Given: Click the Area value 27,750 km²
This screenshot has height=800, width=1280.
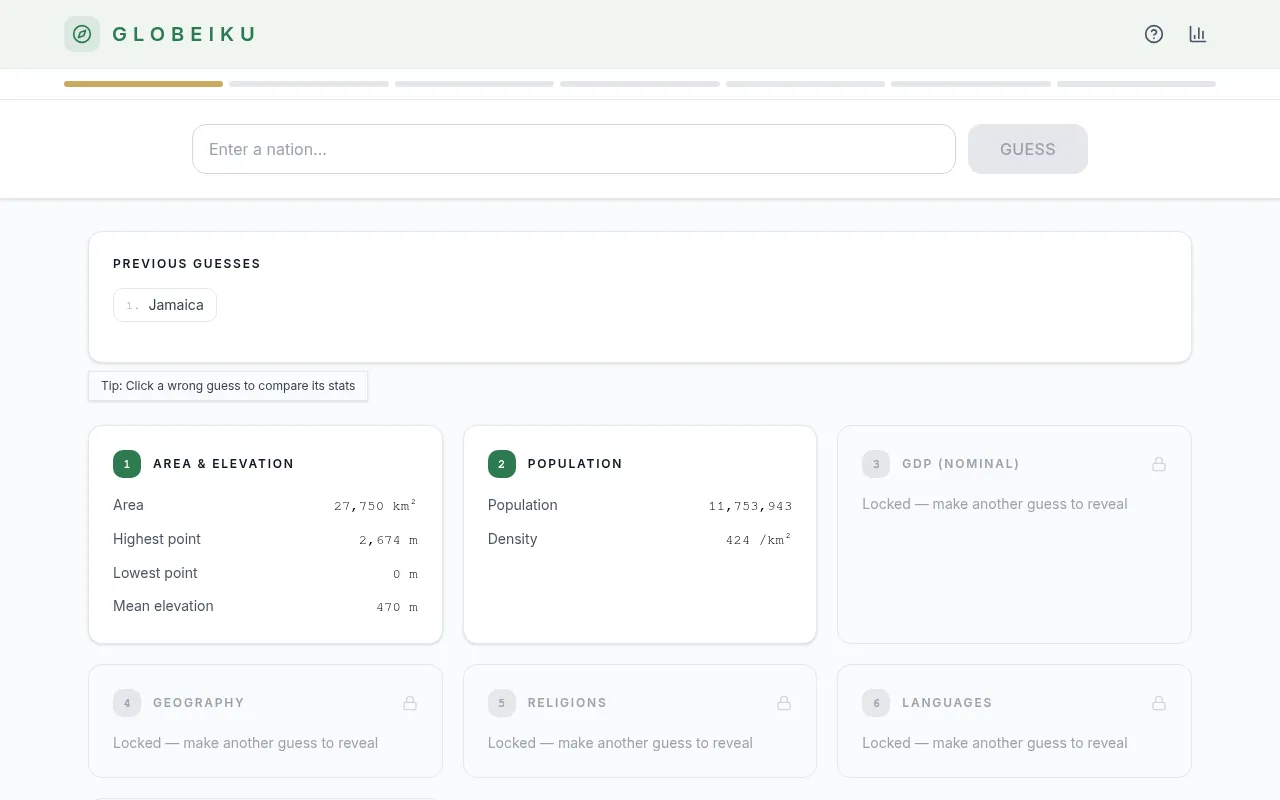Looking at the screenshot, I should [x=375, y=506].
